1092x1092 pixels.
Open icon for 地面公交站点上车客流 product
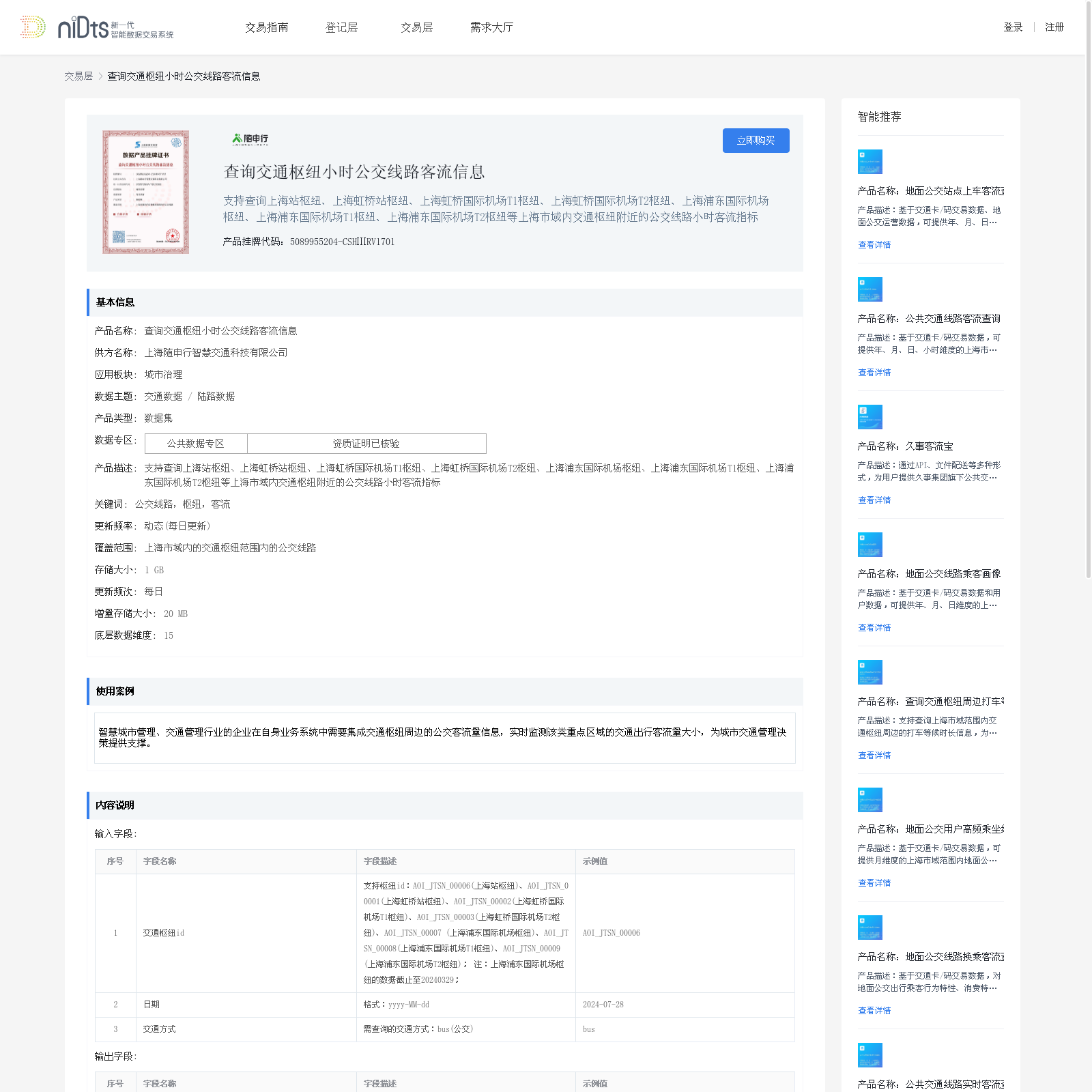coord(870,162)
